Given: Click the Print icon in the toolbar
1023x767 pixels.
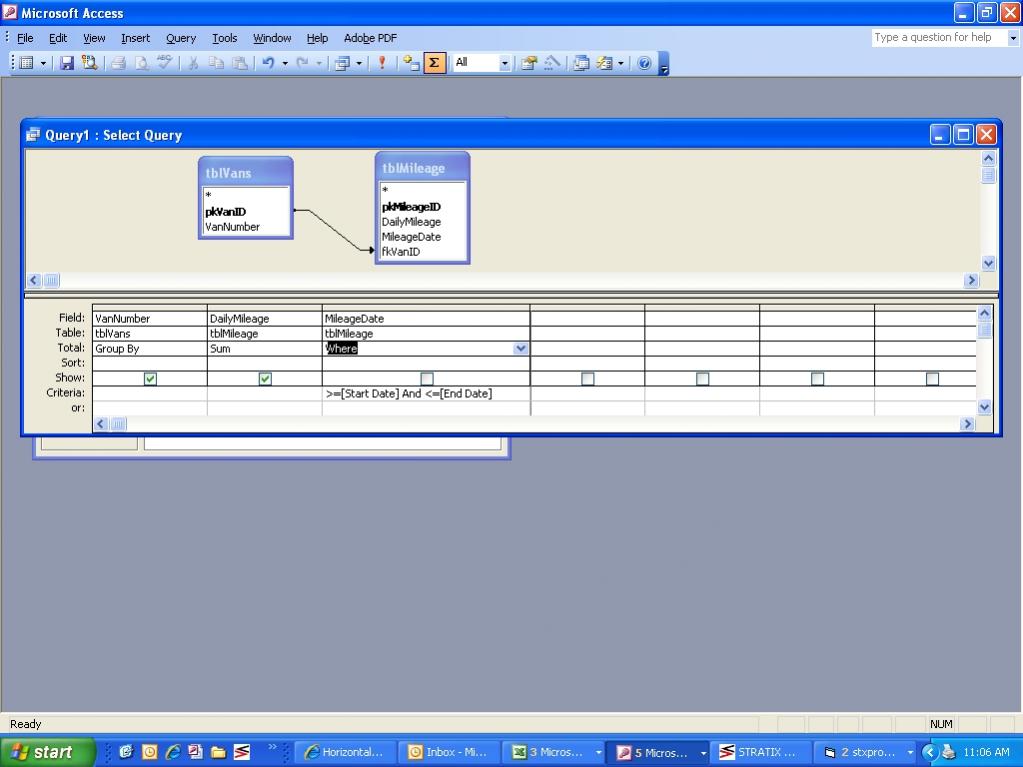Looking at the screenshot, I should [118, 63].
